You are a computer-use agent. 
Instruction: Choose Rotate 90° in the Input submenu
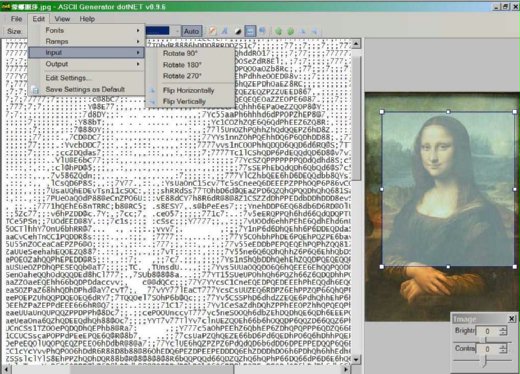click(180, 53)
